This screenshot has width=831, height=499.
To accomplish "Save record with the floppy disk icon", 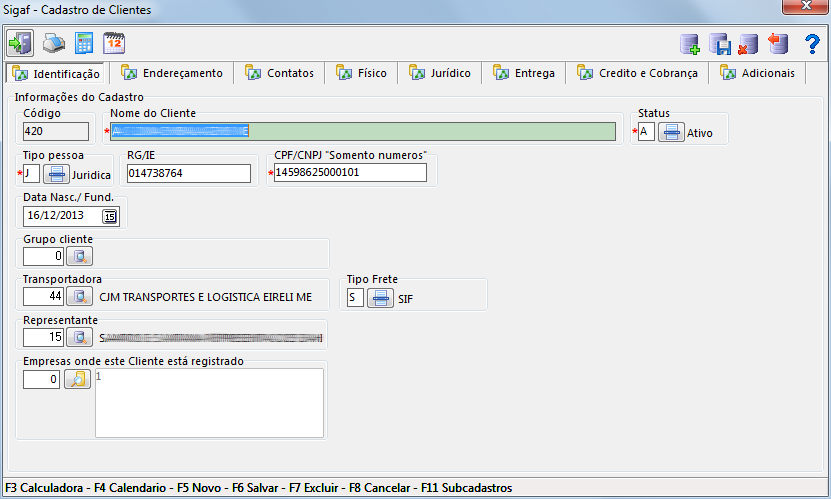I will [720, 44].
